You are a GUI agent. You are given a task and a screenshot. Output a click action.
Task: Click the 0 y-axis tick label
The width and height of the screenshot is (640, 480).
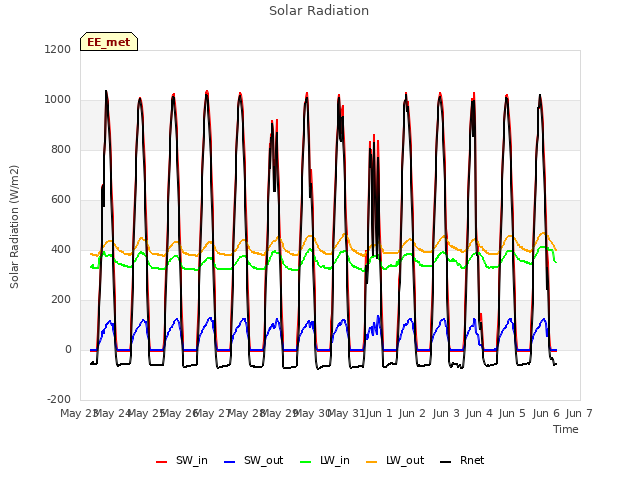pos(68,350)
